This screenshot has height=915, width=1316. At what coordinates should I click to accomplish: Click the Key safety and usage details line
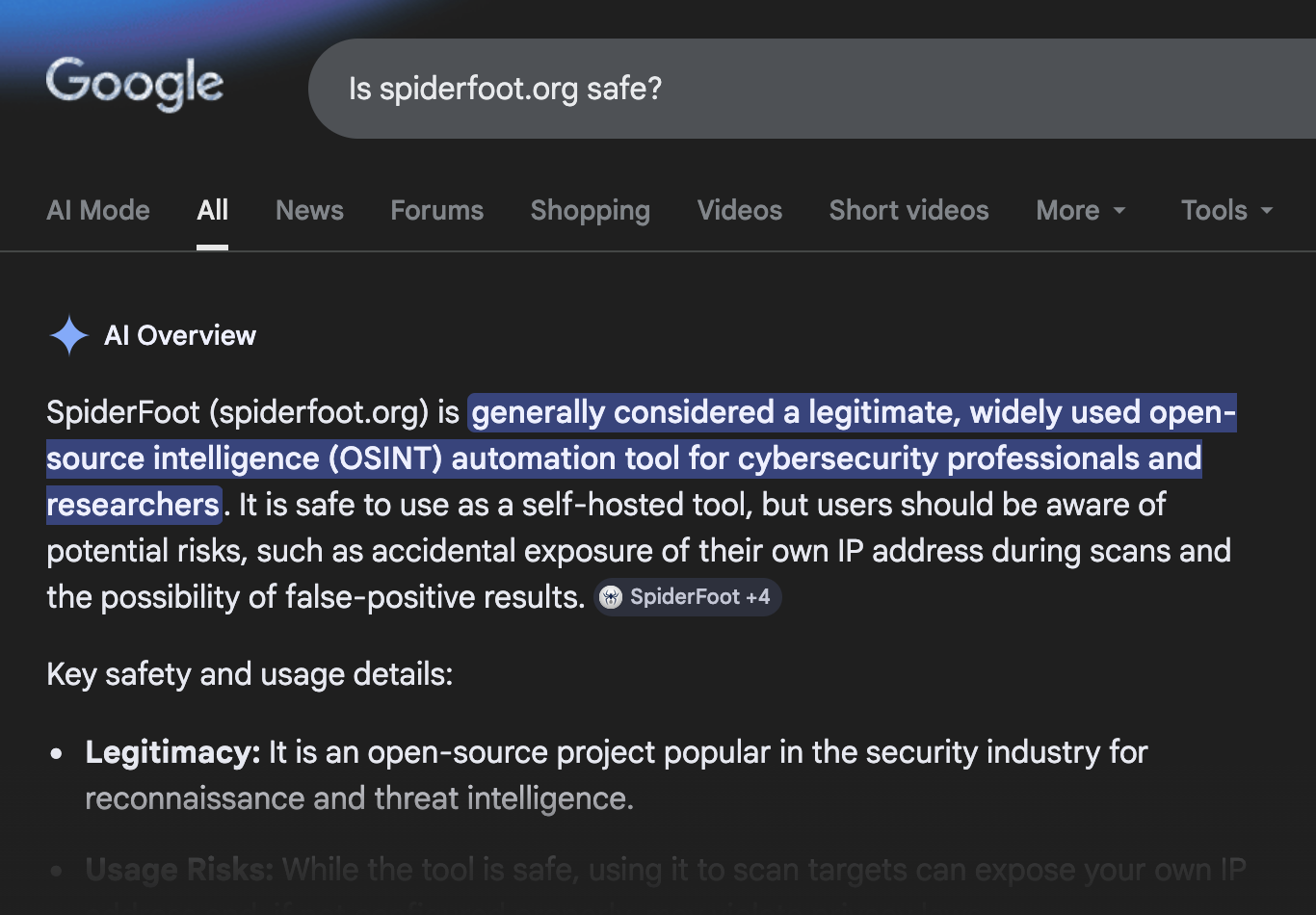pyautogui.click(x=250, y=674)
